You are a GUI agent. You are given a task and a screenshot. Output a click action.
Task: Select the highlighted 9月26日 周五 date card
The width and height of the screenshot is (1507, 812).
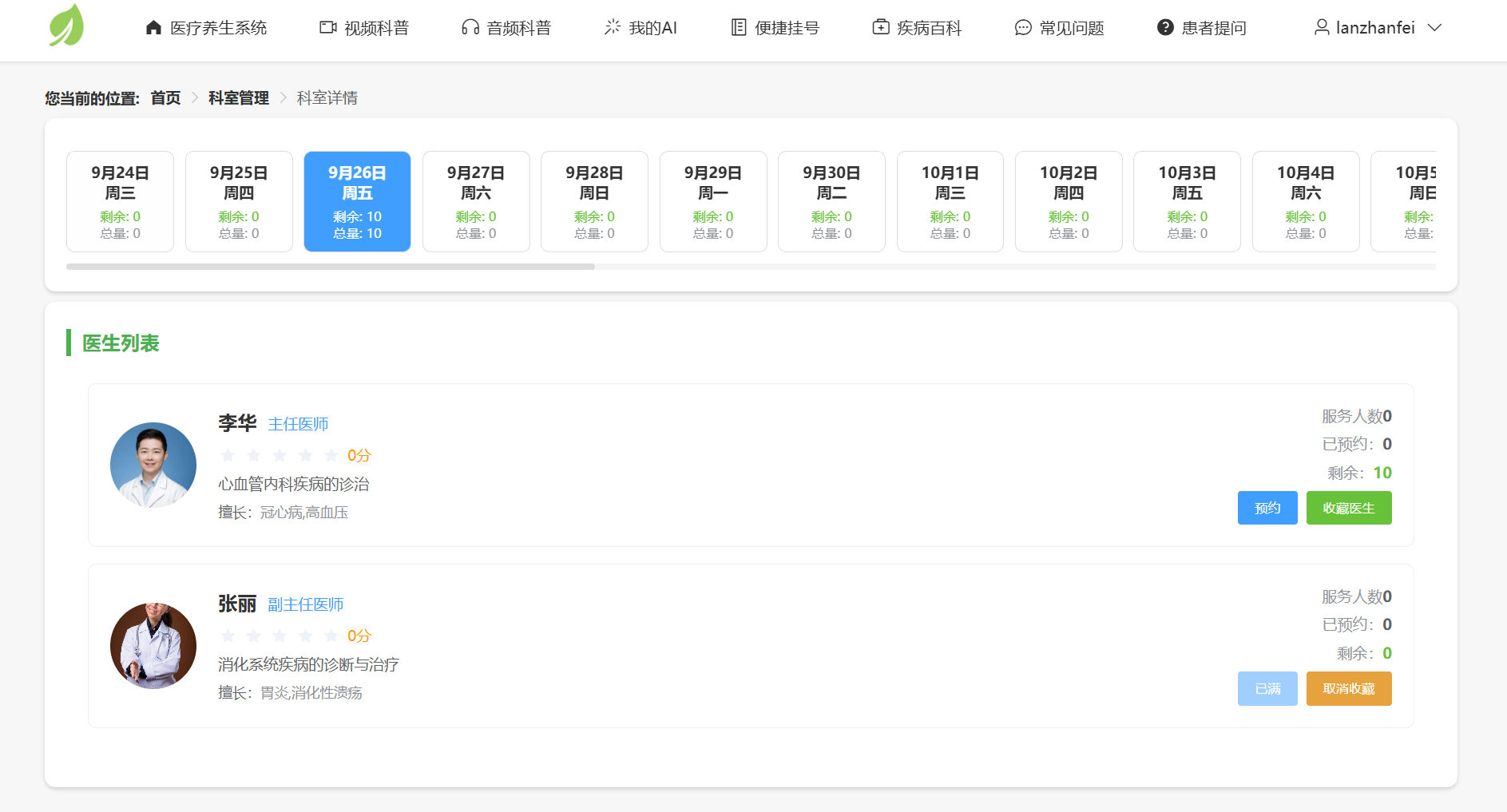pyautogui.click(x=357, y=201)
